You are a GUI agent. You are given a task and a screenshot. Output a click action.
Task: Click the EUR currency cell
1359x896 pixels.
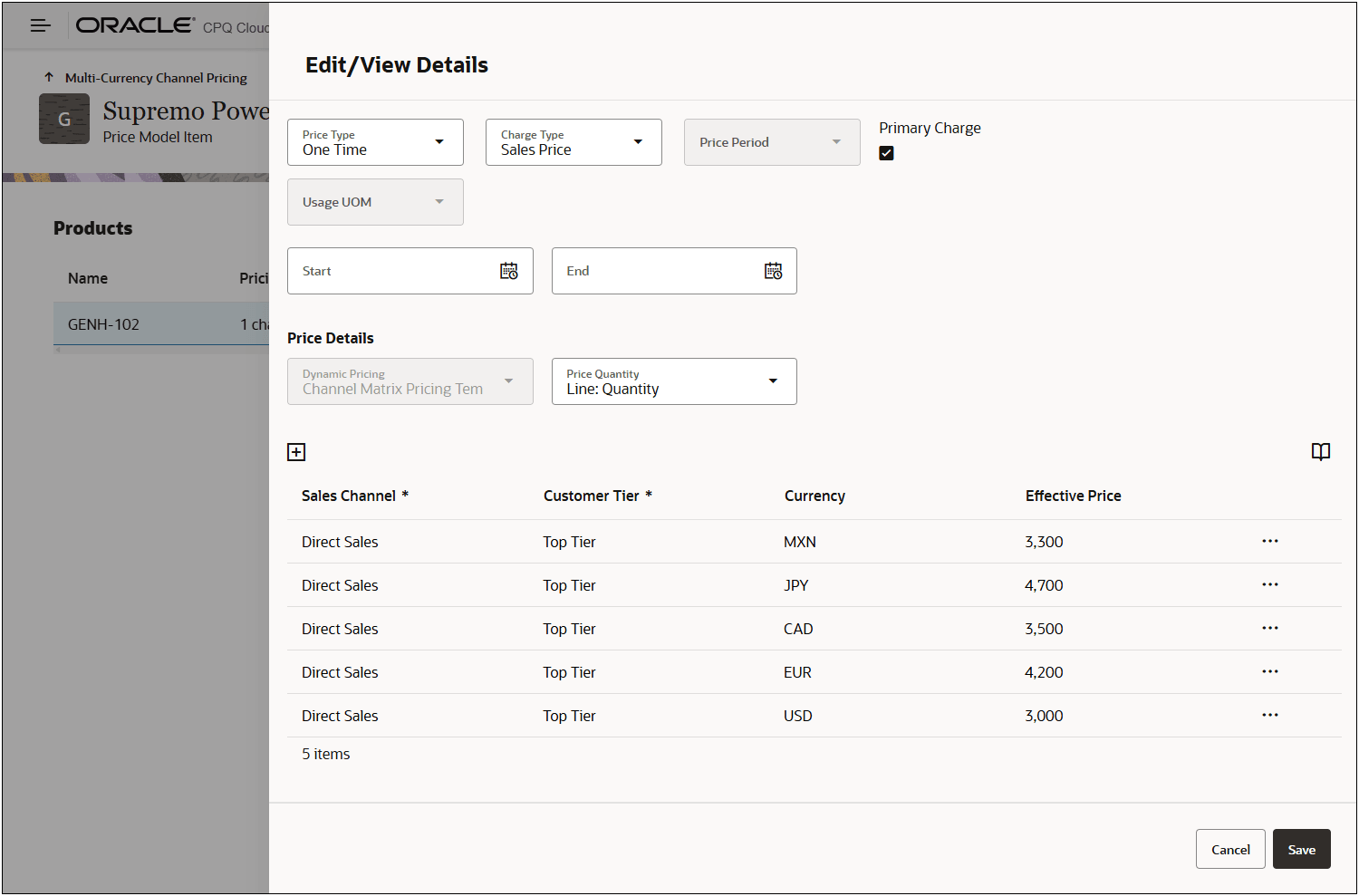[x=797, y=672]
